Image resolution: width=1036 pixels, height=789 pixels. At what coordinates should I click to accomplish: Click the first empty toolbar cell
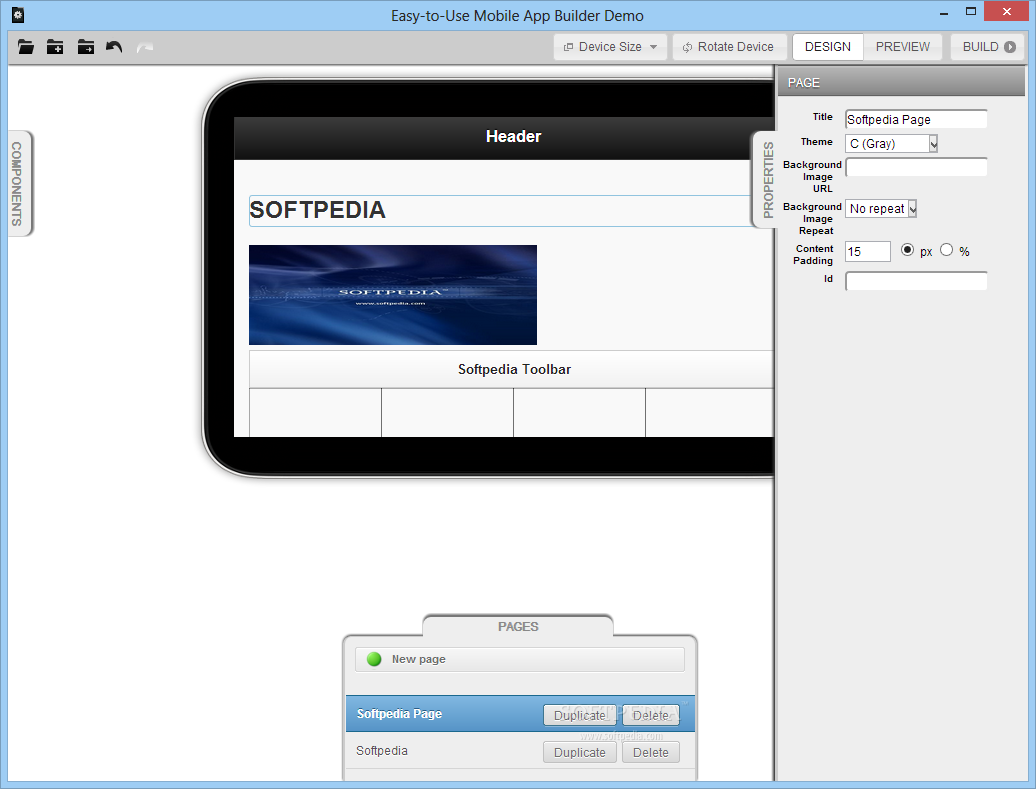(315, 412)
